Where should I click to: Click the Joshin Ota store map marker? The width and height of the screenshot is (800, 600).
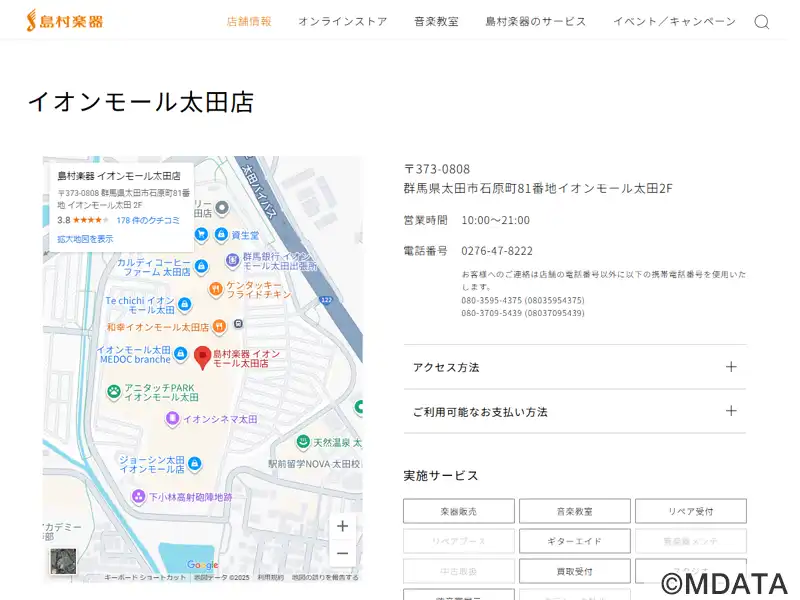coord(194,464)
